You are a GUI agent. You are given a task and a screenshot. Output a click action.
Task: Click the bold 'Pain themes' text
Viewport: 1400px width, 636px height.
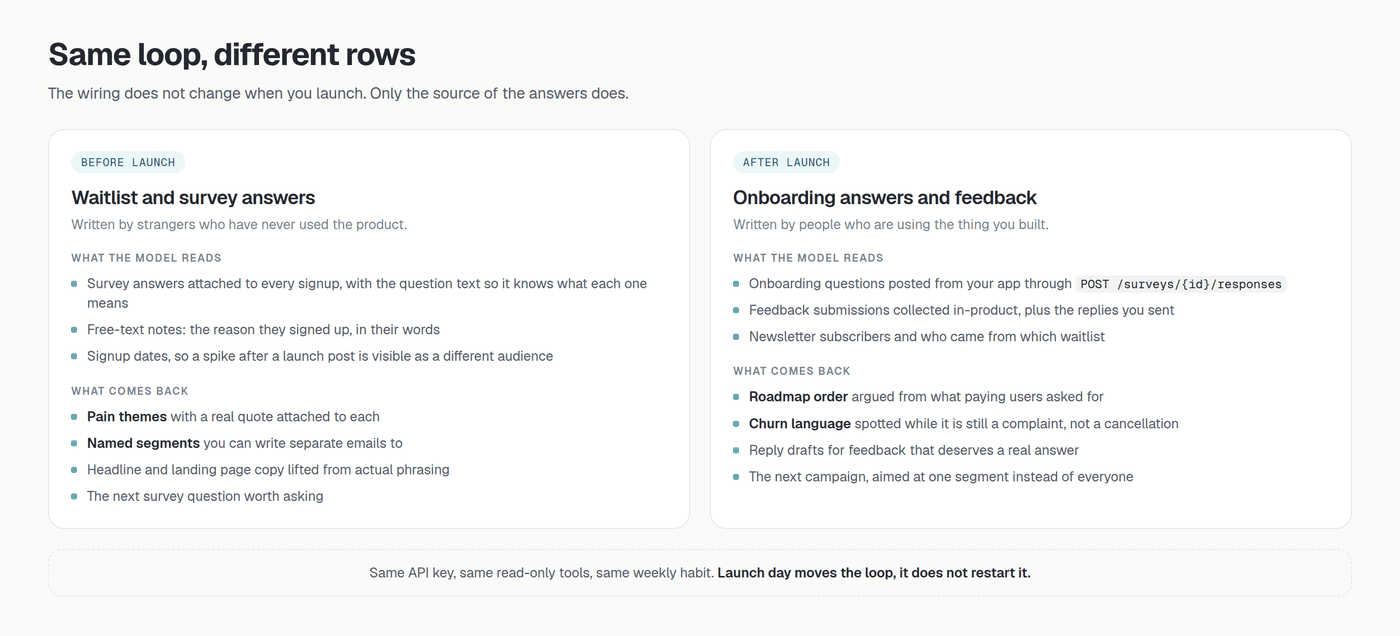[x=126, y=417]
